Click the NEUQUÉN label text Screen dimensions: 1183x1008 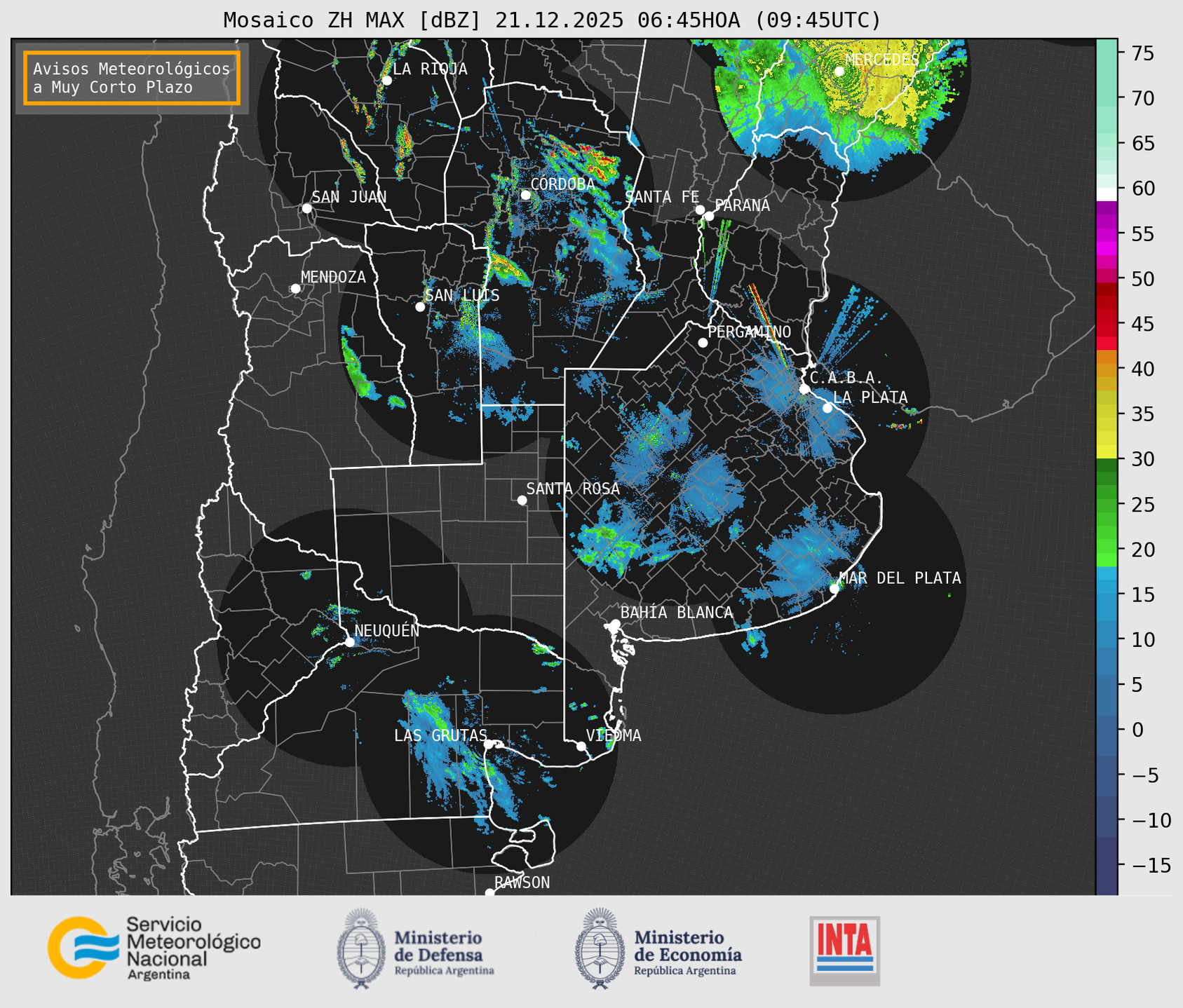pyautogui.click(x=386, y=631)
